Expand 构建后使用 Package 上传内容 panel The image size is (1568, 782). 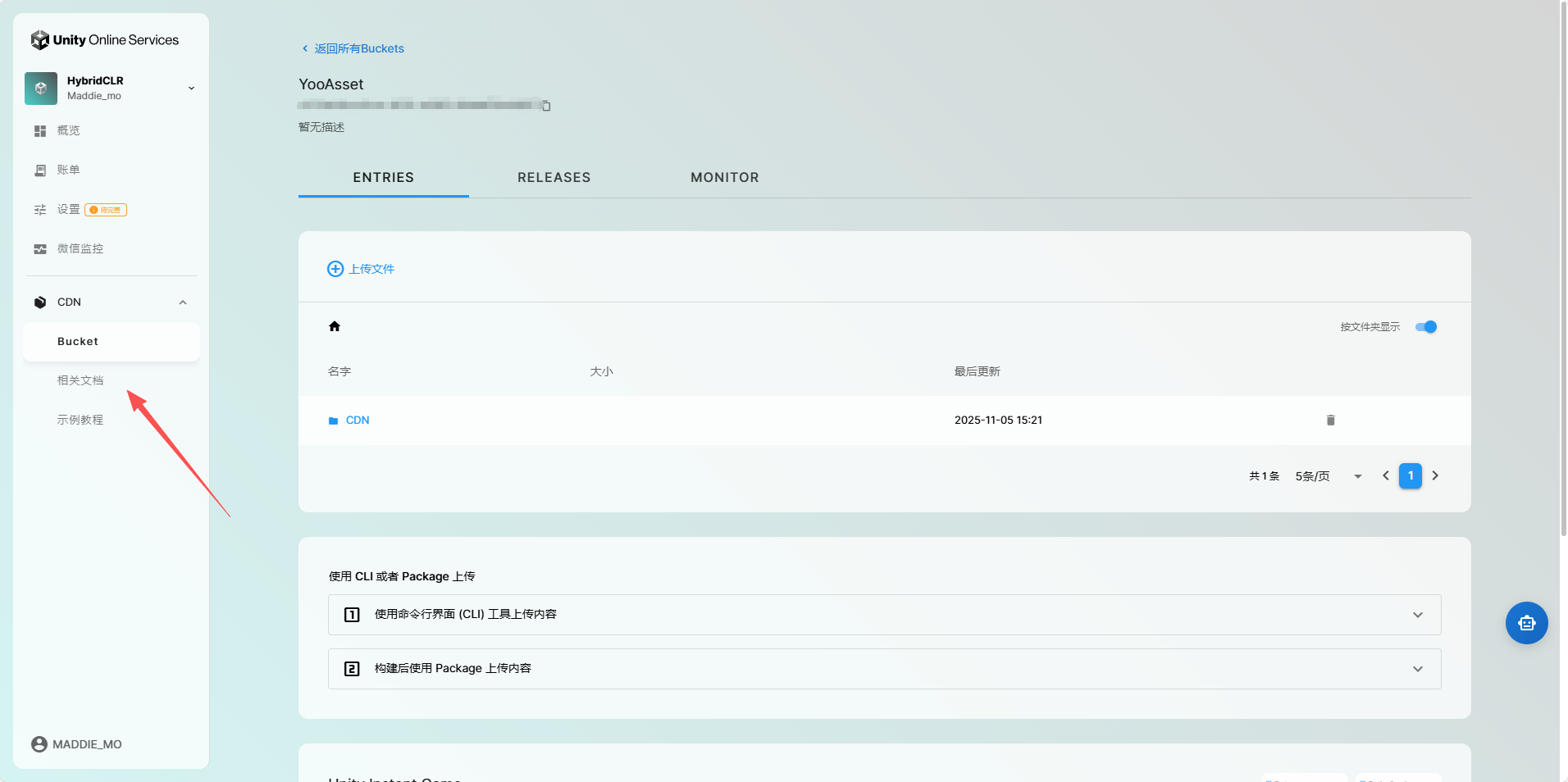[885, 669]
